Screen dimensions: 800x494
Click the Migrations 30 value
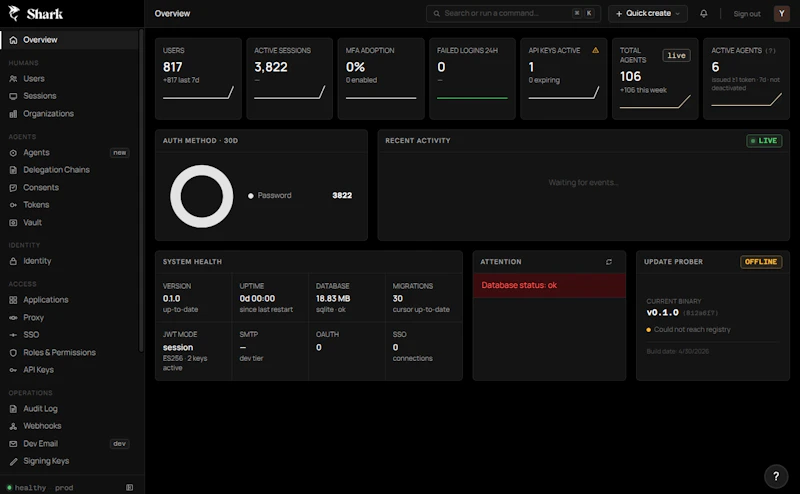[x=397, y=299]
